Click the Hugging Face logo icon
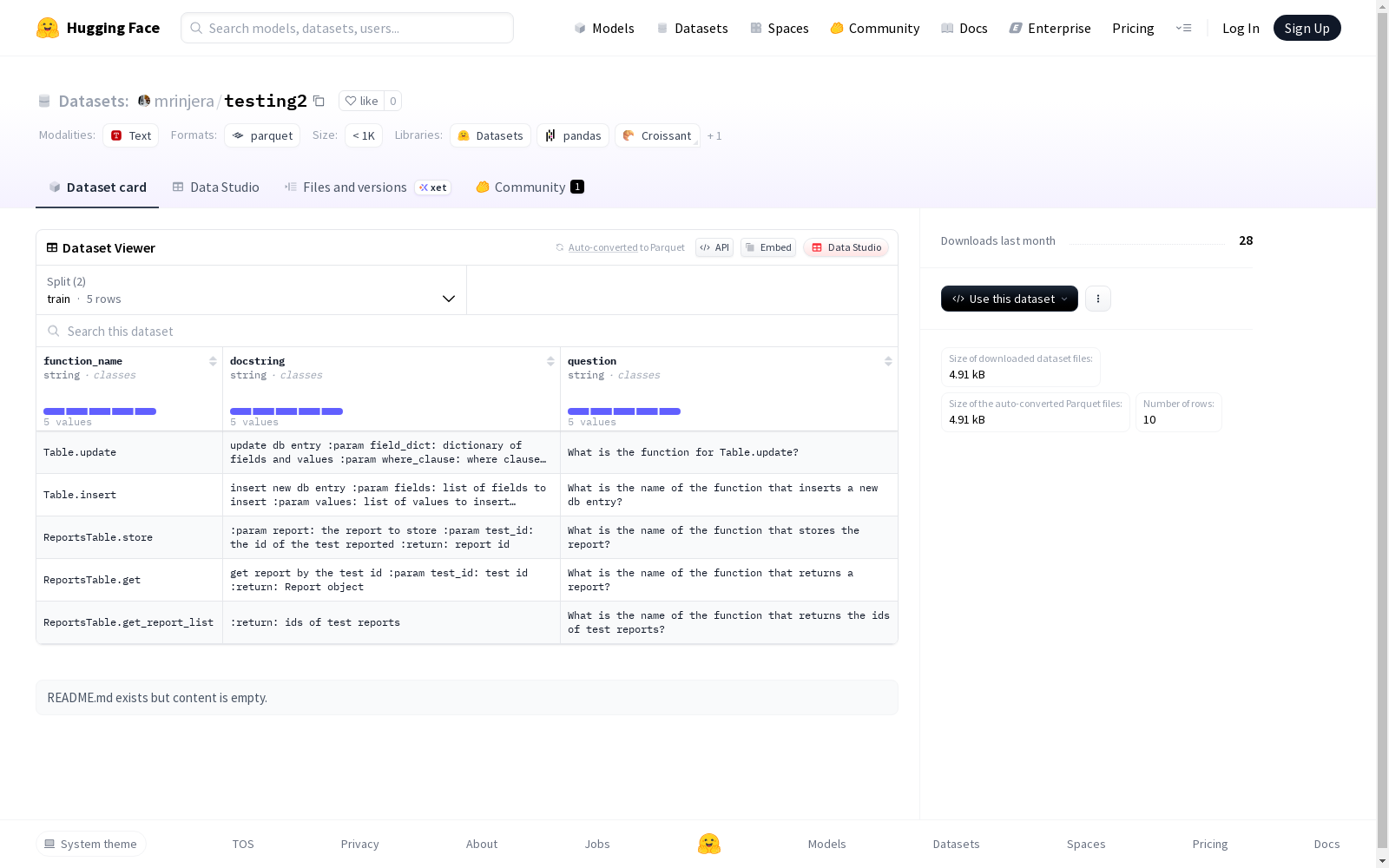This screenshot has width=1389, height=868. point(48,28)
